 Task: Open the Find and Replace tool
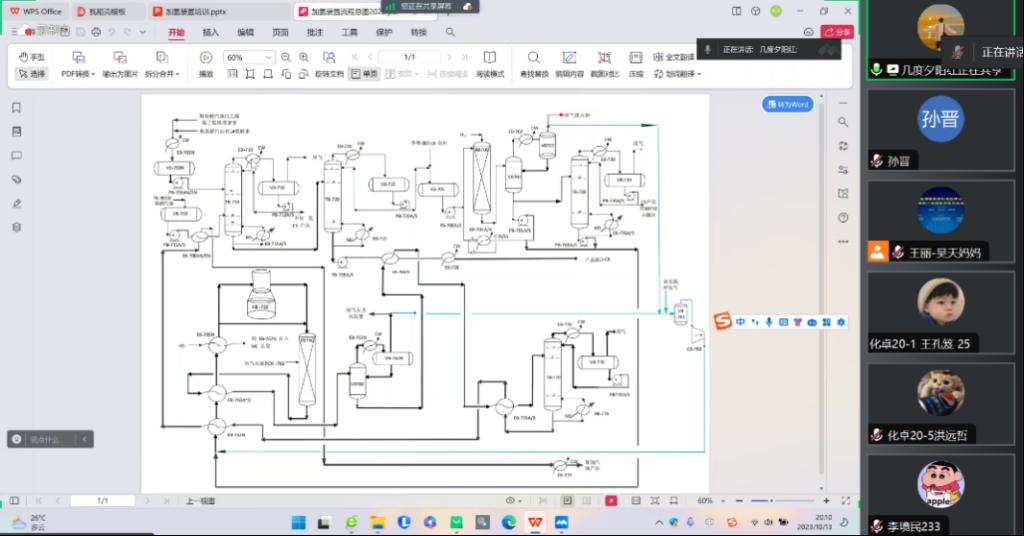point(533,58)
